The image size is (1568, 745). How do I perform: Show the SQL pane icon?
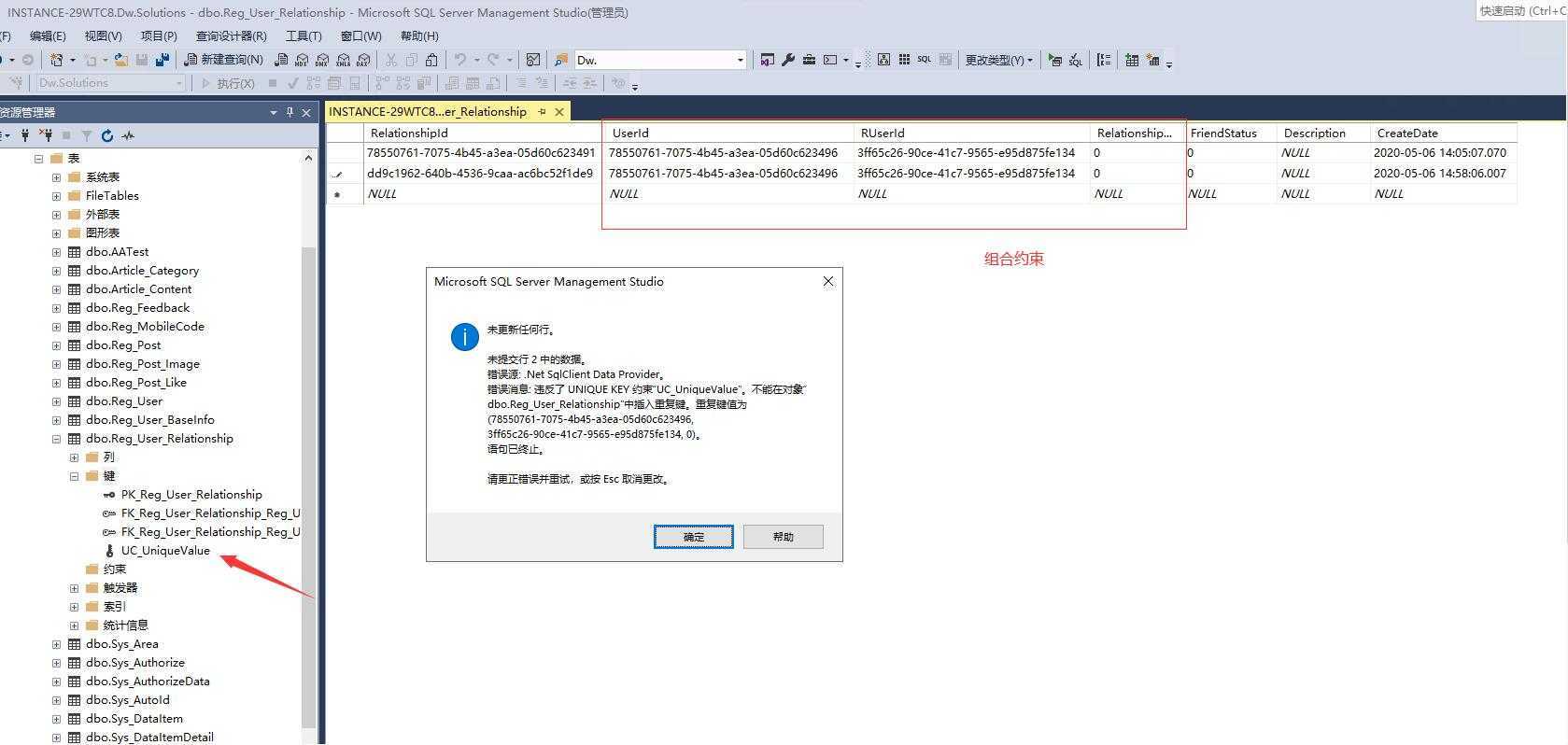[x=925, y=60]
